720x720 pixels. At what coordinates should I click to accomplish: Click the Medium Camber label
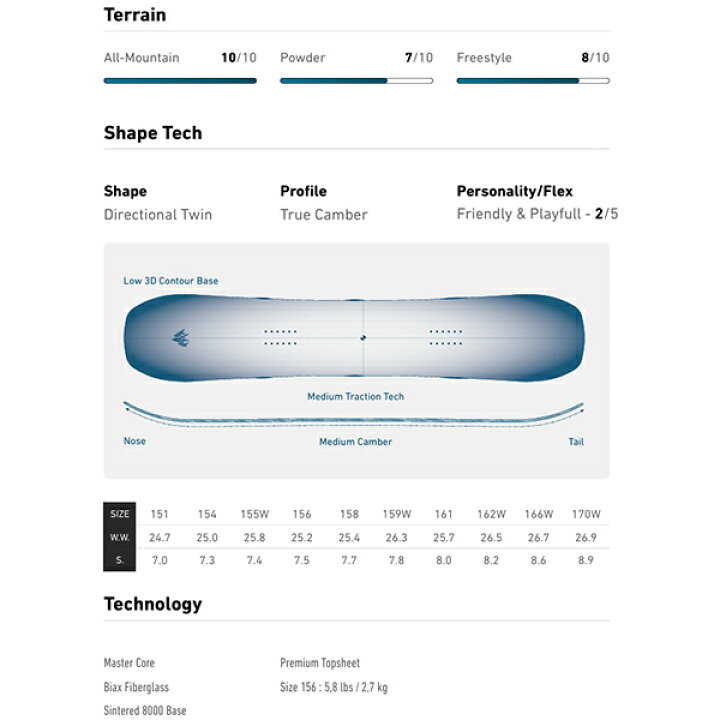pyautogui.click(x=356, y=442)
